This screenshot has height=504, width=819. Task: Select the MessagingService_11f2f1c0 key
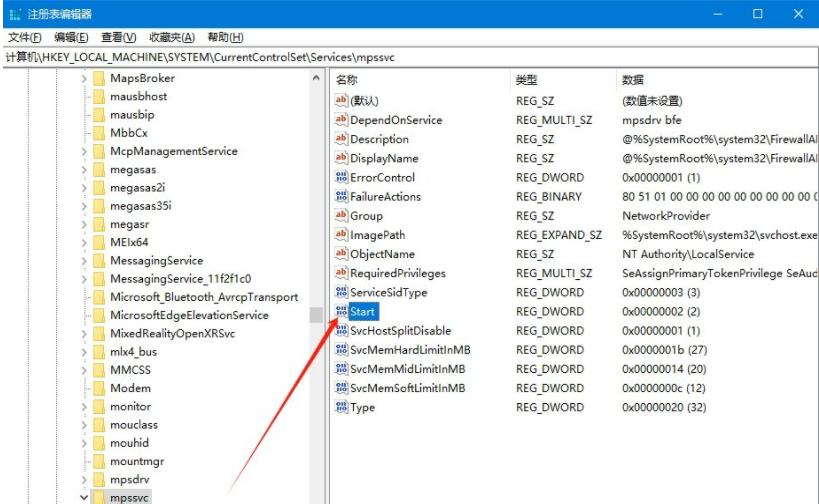181,279
